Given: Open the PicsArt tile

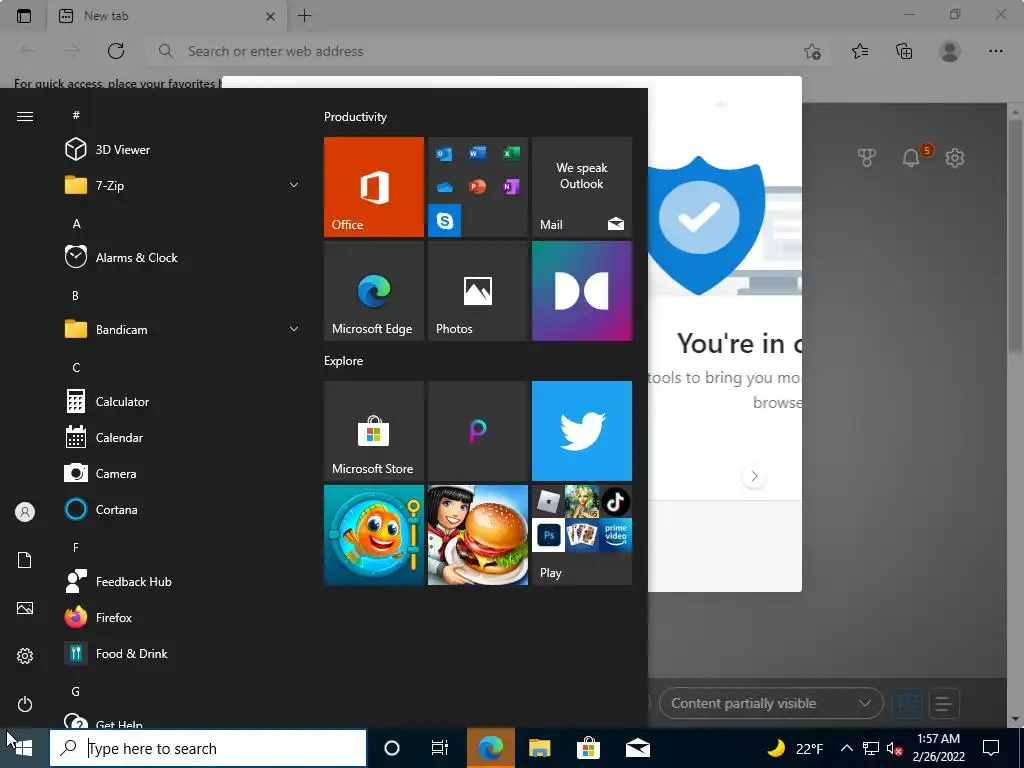Looking at the screenshot, I should 478,431.
